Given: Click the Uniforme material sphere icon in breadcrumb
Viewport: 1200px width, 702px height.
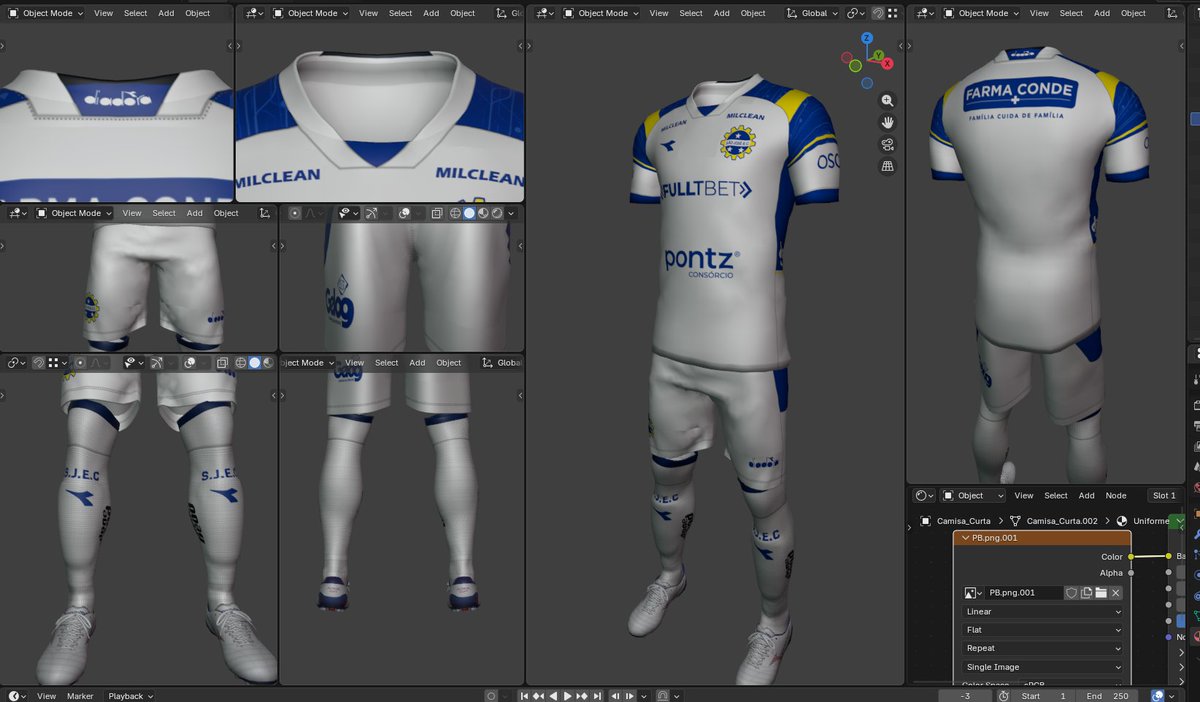Looking at the screenshot, I should 1122,521.
